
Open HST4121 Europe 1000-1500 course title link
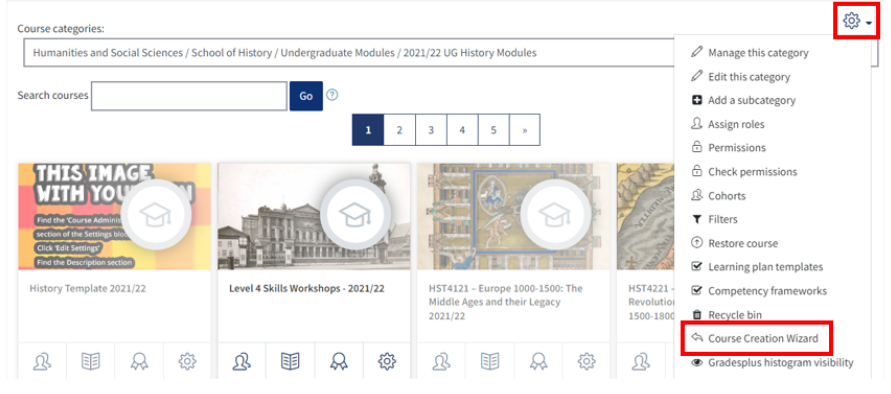(506, 302)
